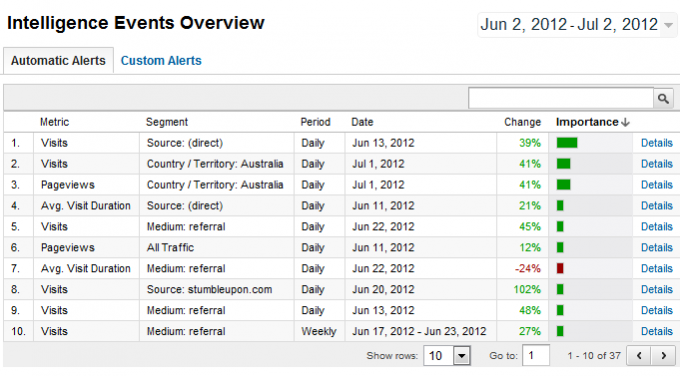Screen dimensions: 680x376
Task: Open Details for row 9 Visits referral
Action: (x=657, y=311)
